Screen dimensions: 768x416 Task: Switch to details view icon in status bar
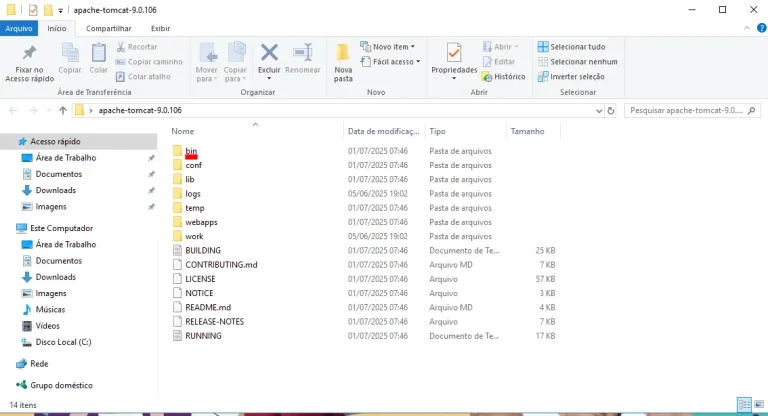[744, 405]
